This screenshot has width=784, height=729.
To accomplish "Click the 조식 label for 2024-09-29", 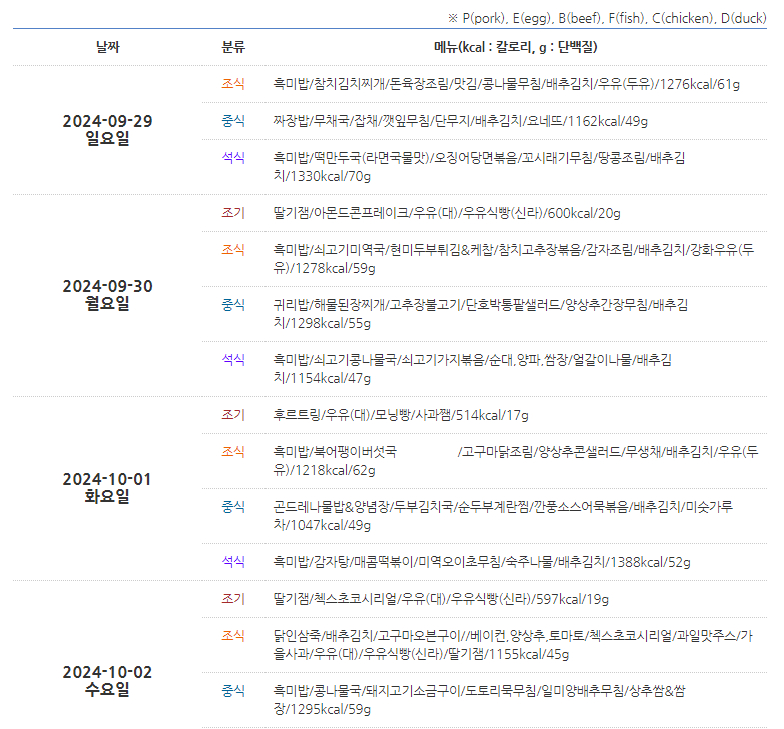I will tap(233, 84).
